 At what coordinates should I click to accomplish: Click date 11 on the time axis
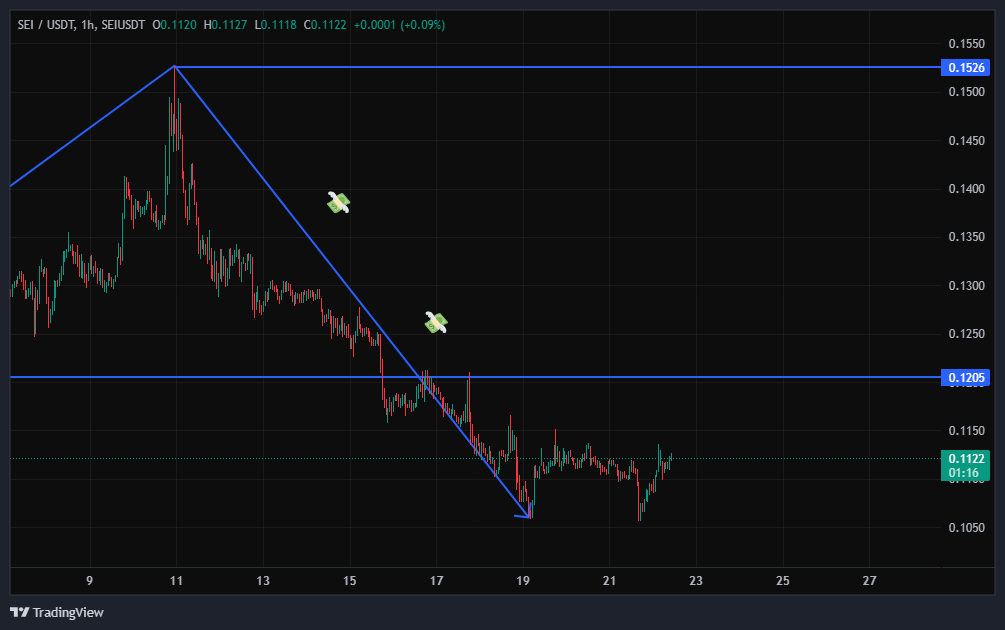pos(176,580)
